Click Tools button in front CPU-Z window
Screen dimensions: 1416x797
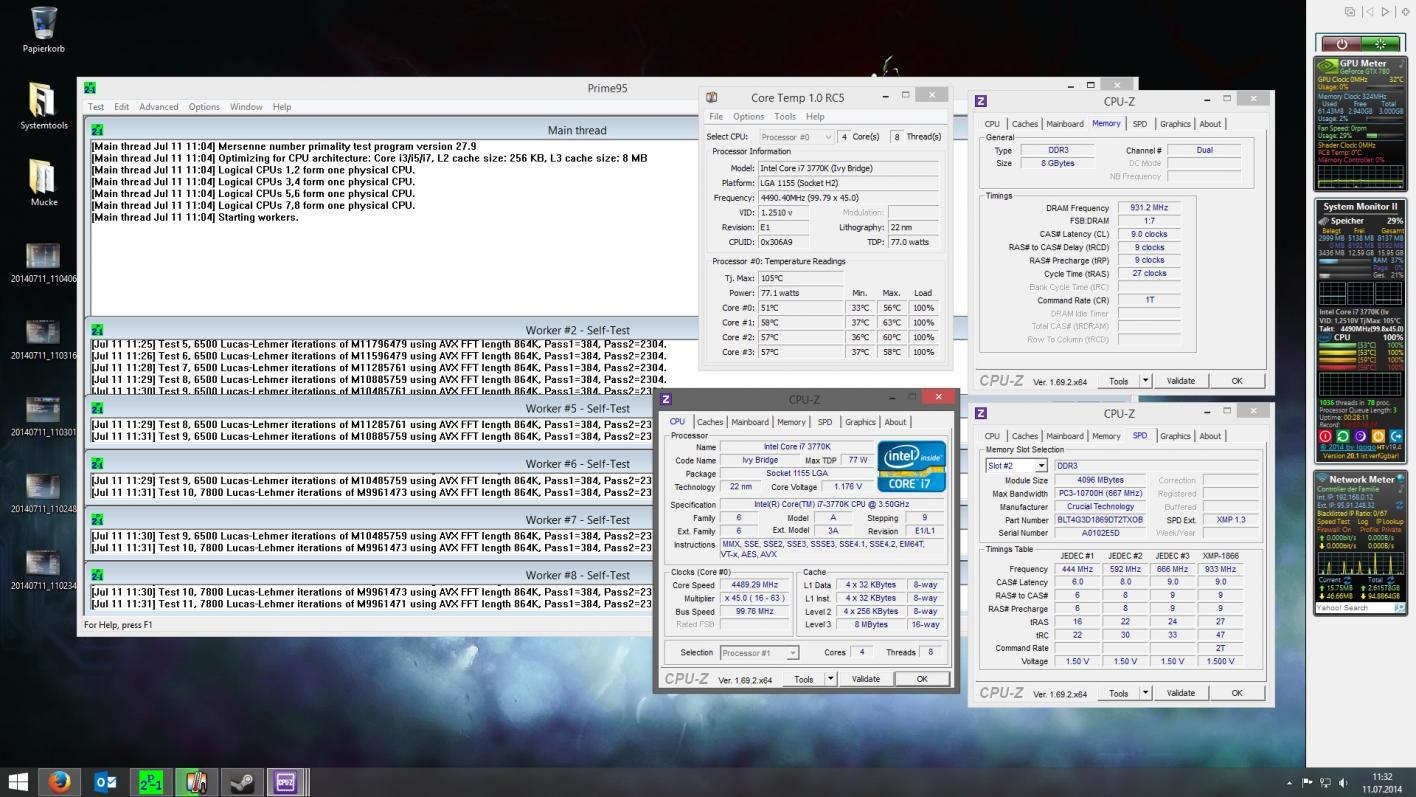pos(804,679)
